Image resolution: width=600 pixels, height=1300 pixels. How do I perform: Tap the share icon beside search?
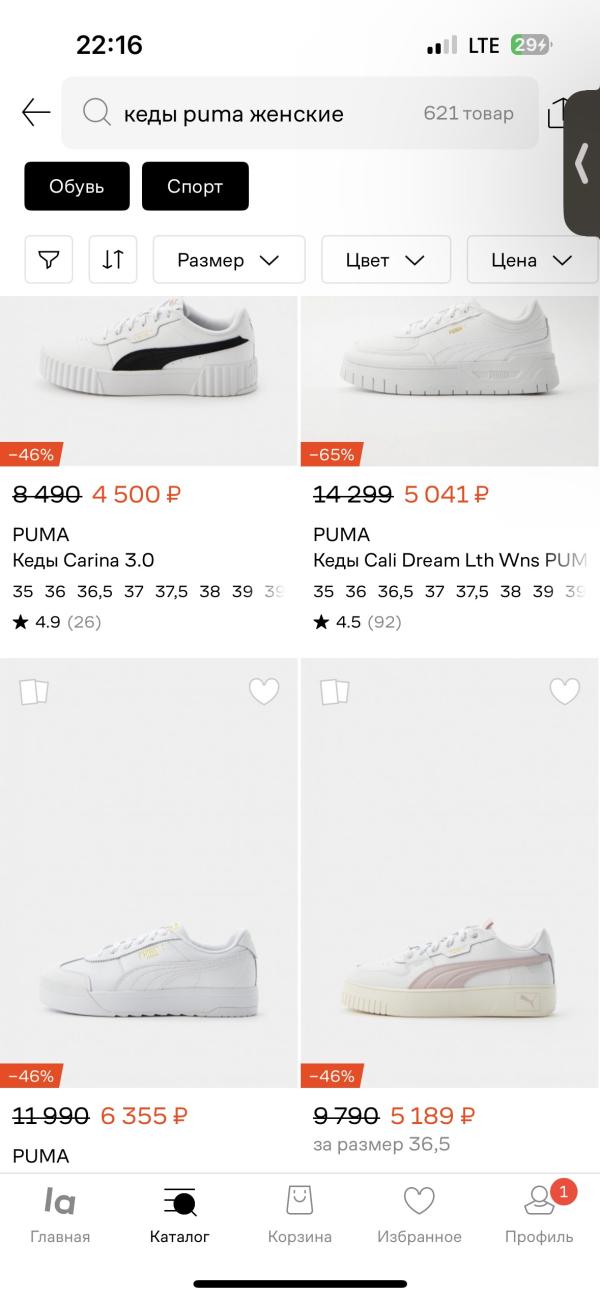tap(559, 113)
